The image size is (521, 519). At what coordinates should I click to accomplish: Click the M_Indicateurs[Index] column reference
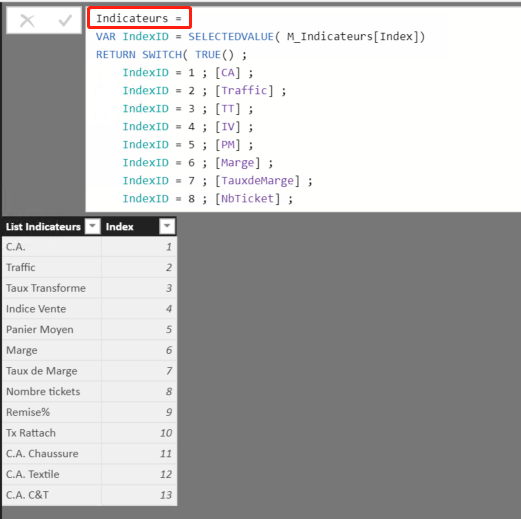click(x=353, y=36)
